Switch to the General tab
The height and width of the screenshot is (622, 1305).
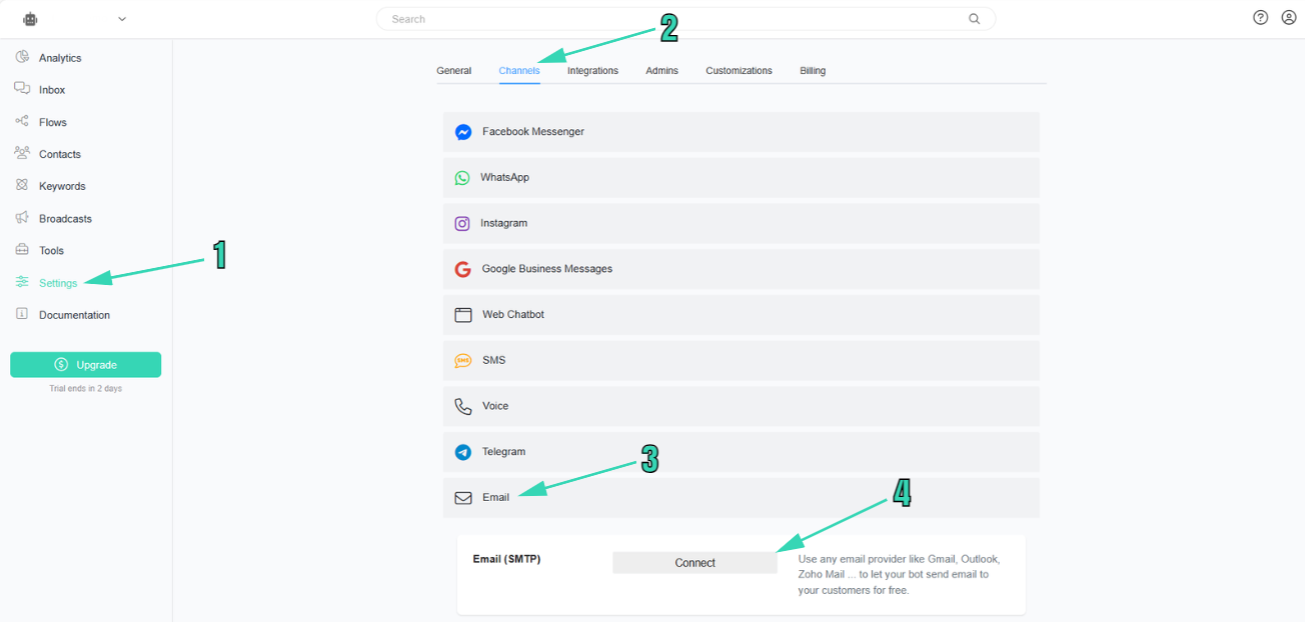click(454, 71)
